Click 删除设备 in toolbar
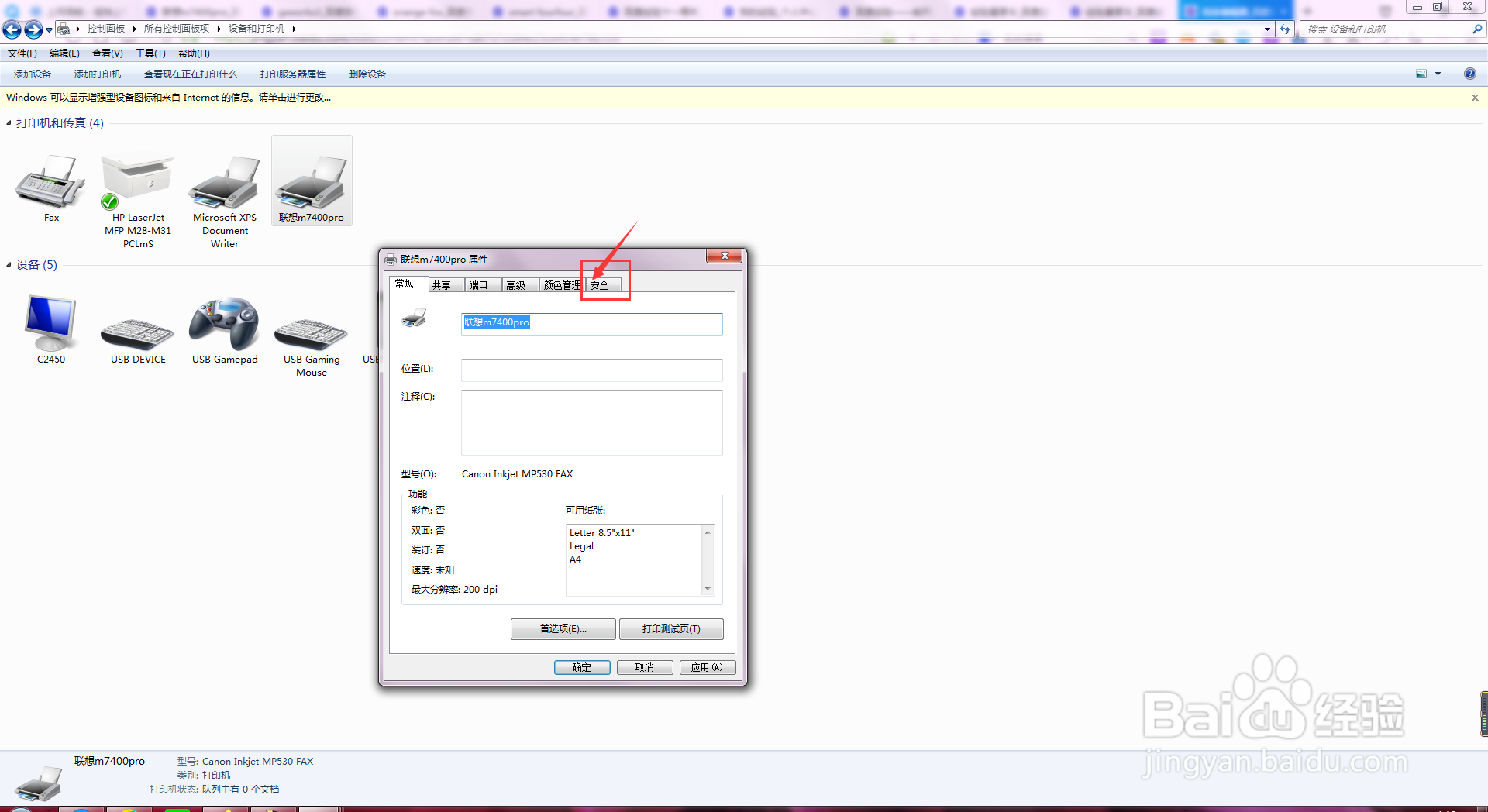Image resolution: width=1488 pixels, height=812 pixels. [x=367, y=74]
